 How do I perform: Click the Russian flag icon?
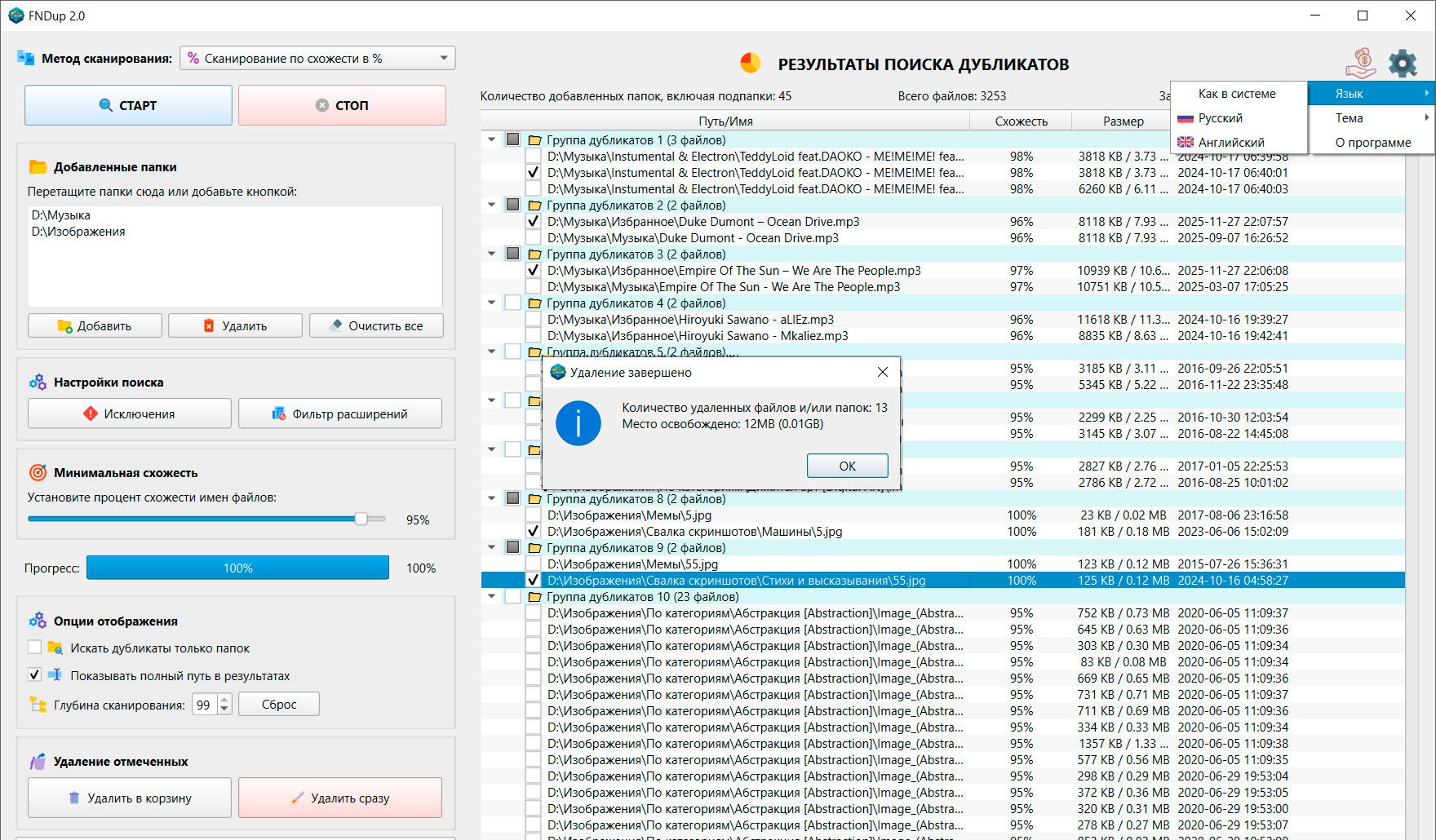(x=1186, y=118)
